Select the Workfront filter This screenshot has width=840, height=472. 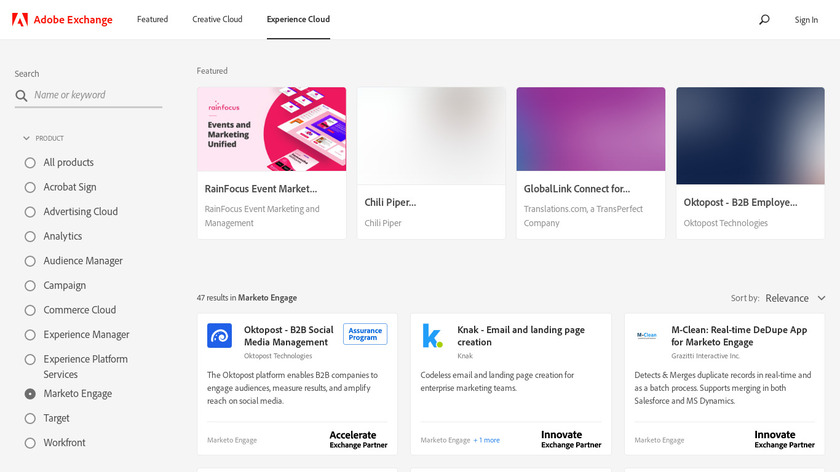tap(30, 443)
